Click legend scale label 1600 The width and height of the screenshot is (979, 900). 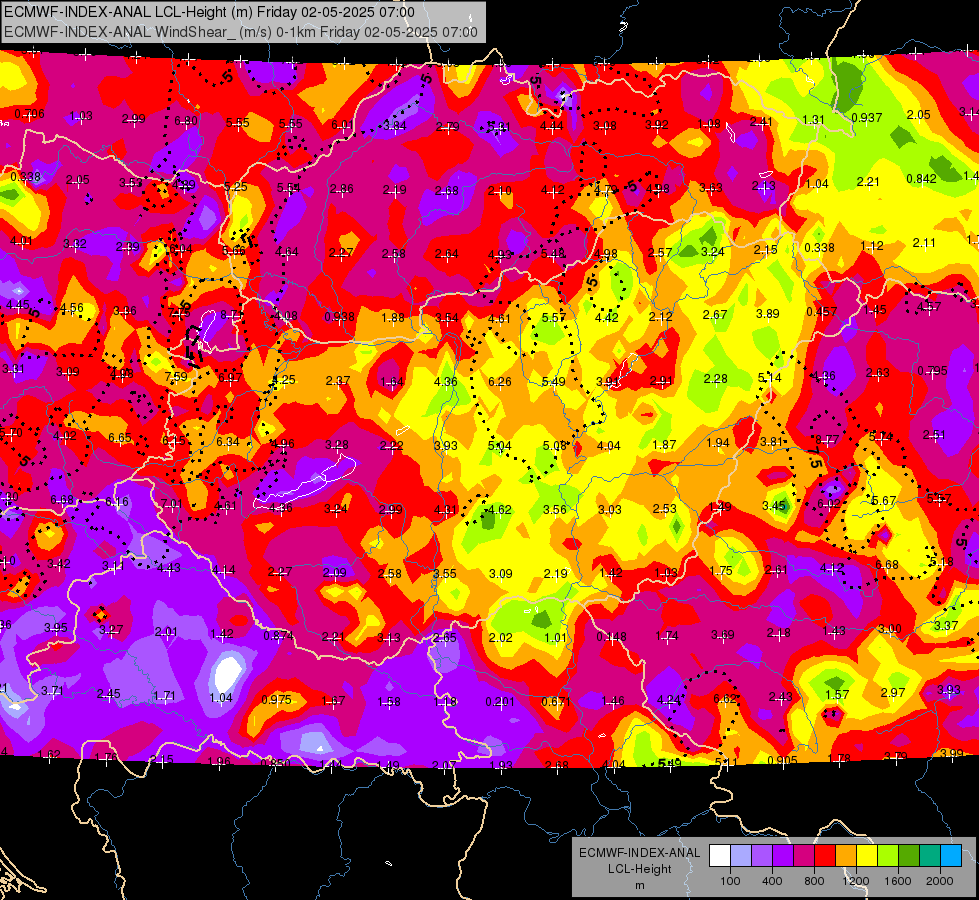point(898,881)
